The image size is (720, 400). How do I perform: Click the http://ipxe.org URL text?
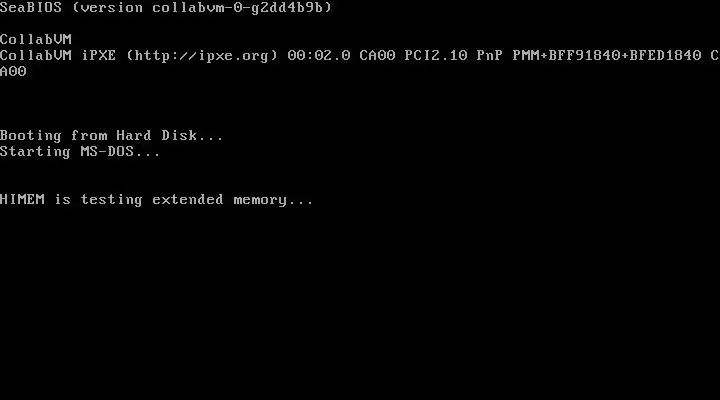coord(202,56)
